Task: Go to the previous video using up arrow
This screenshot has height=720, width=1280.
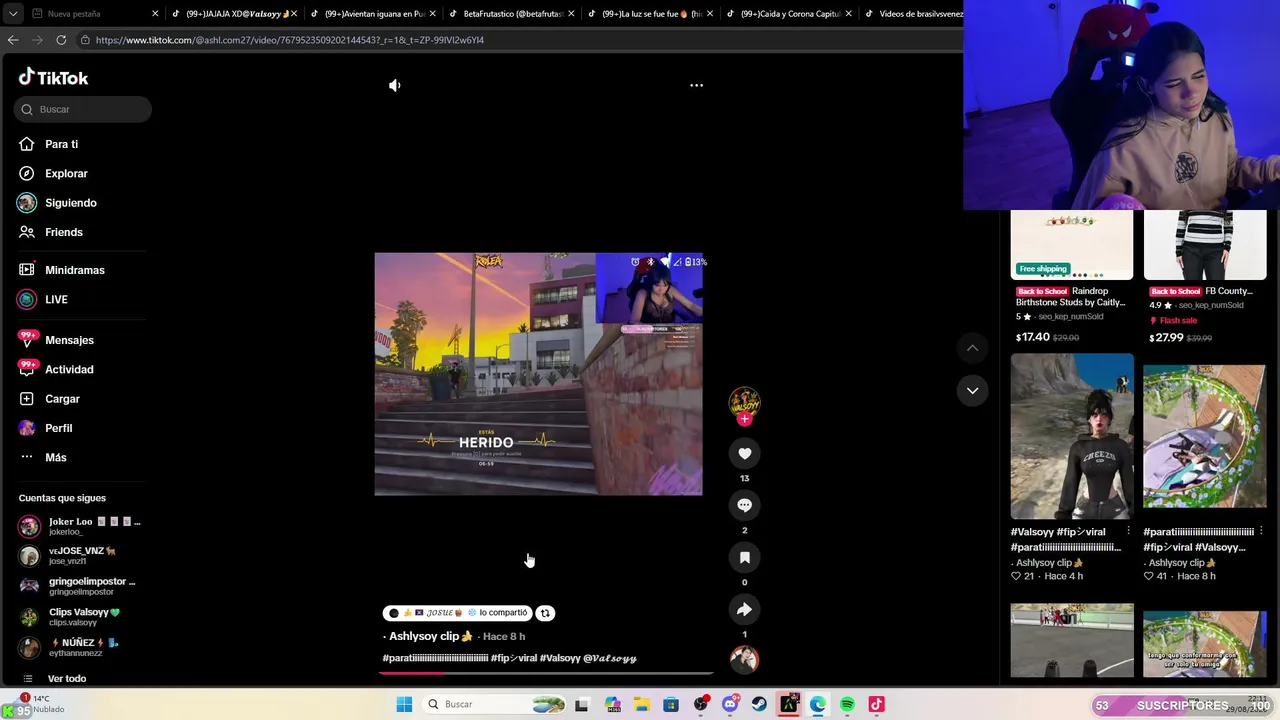Action: tap(972, 348)
